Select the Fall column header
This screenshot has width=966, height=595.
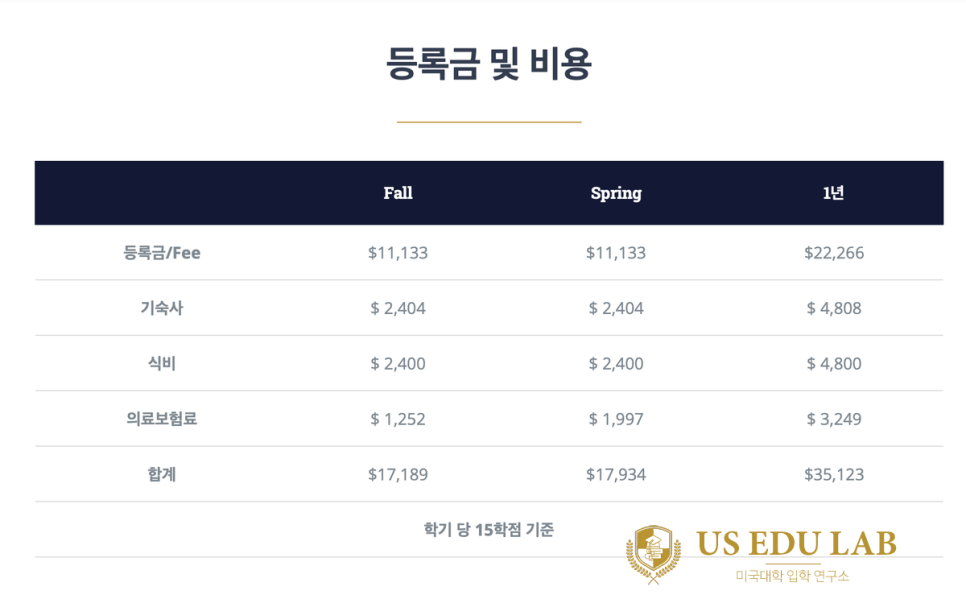pyautogui.click(x=398, y=193)
